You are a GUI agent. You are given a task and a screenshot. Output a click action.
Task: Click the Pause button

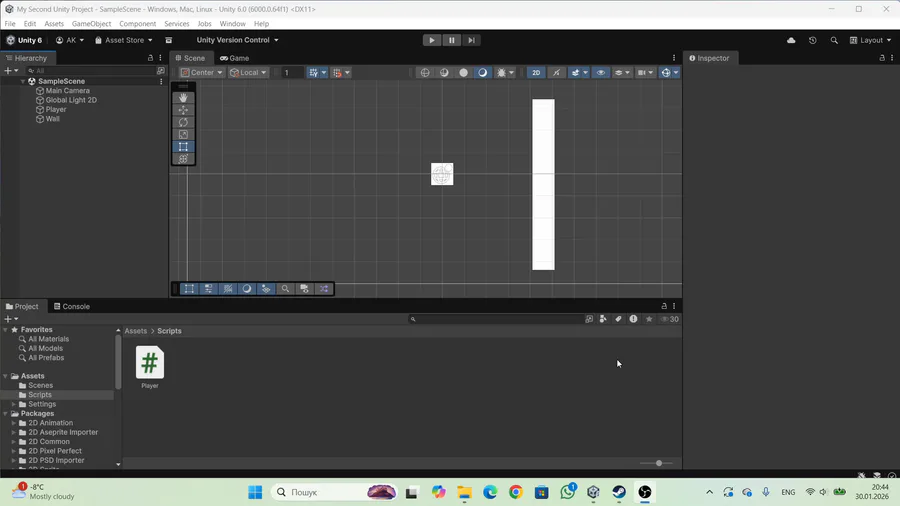(452, 40)
